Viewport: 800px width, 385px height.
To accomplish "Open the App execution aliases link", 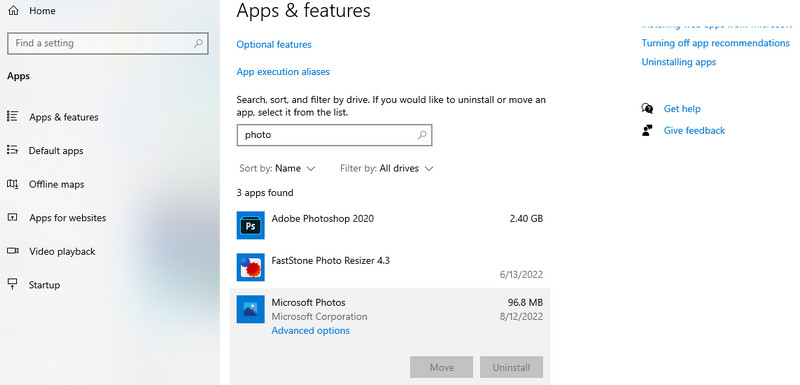I will 283,72.
